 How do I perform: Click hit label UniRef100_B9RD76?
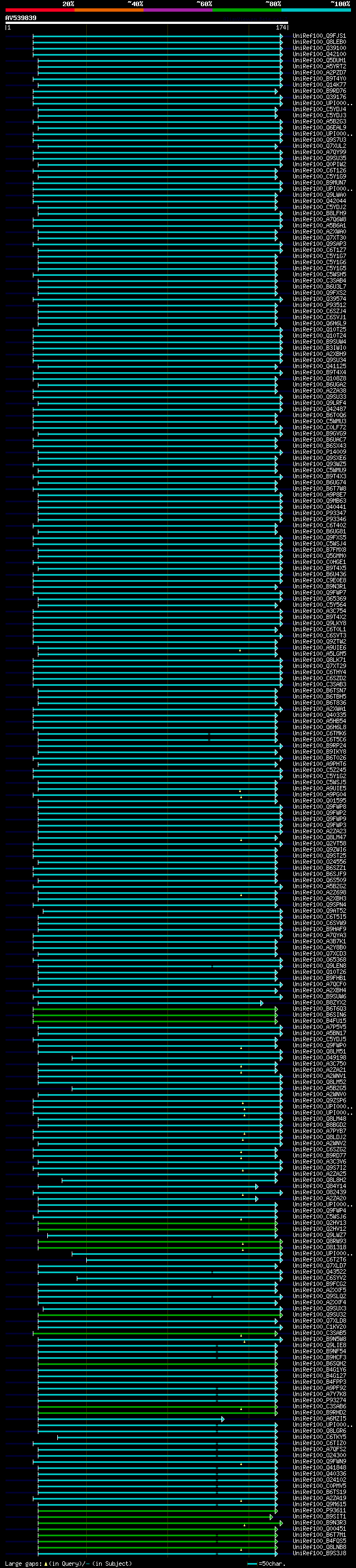319,91
